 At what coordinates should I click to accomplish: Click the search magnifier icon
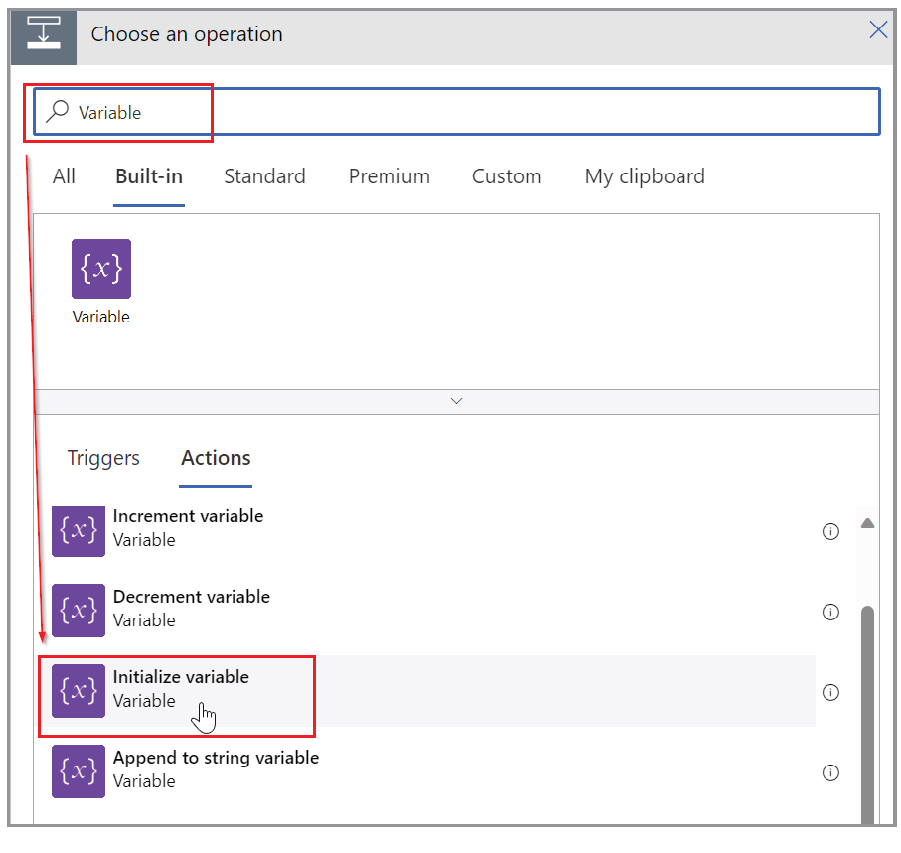(x=59, y=112)
